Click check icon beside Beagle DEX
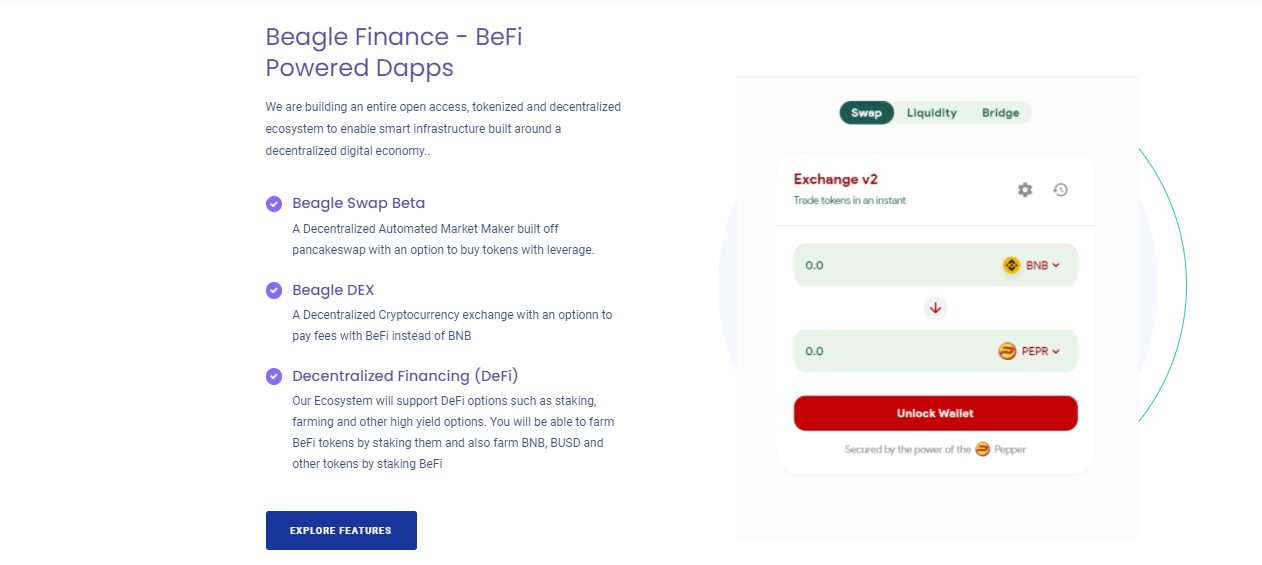The width and height of the screenshot is (1262, 565). coord(273,290)
